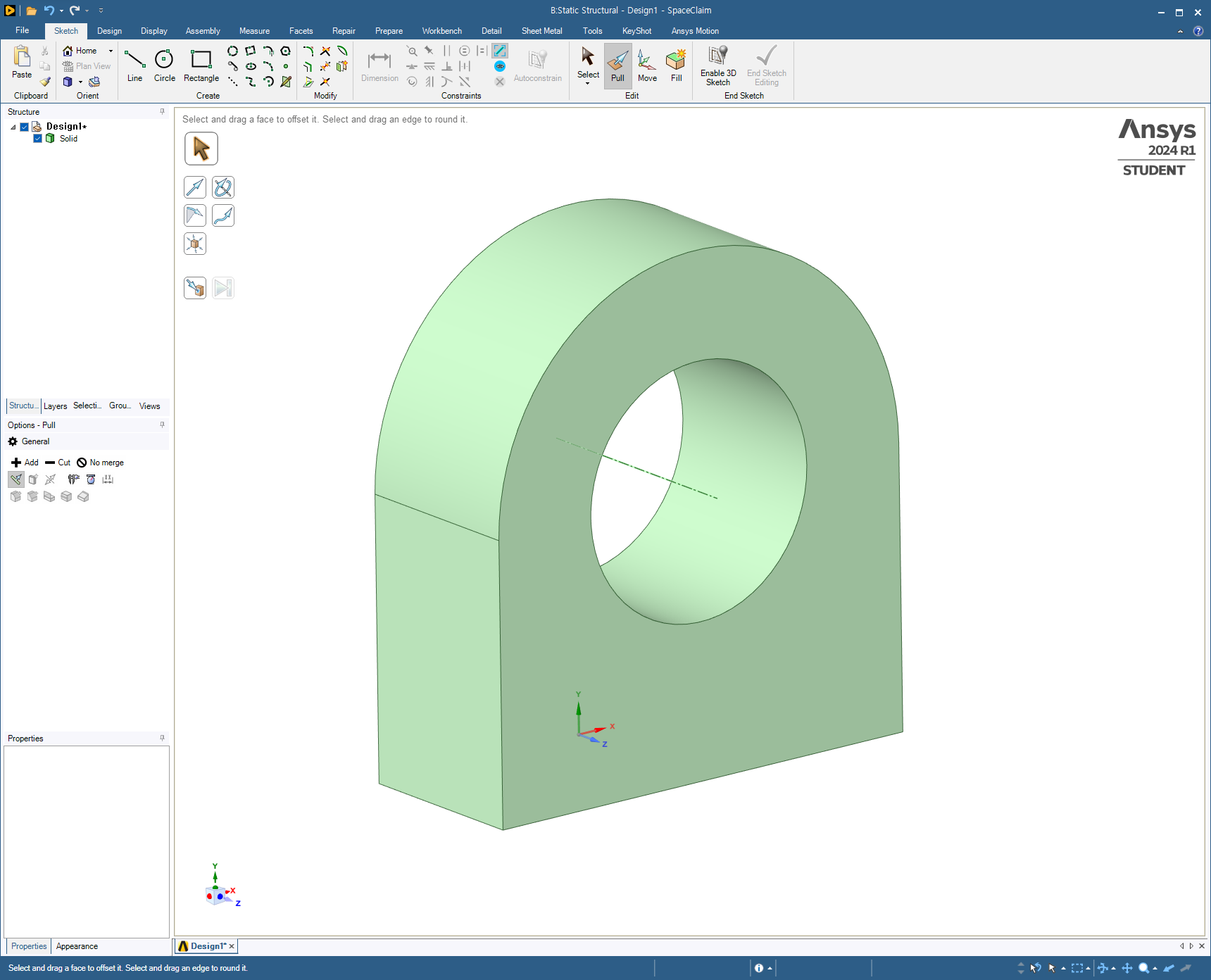
Task: Select the Rectangle sketch tool
Action: point(201,65)
